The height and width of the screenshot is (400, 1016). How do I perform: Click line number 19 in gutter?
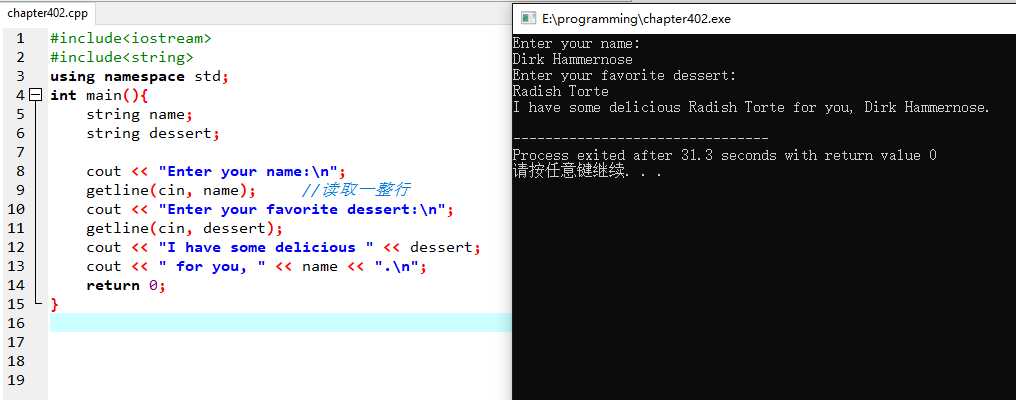[x=17, y=380]
